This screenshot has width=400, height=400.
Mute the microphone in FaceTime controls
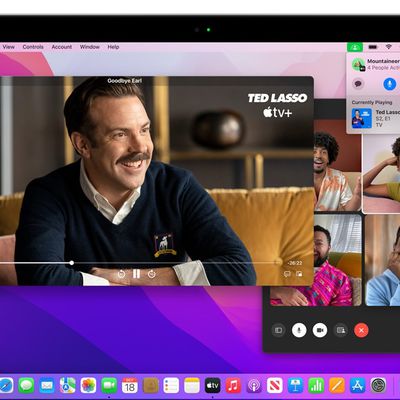tap(299, 330)
